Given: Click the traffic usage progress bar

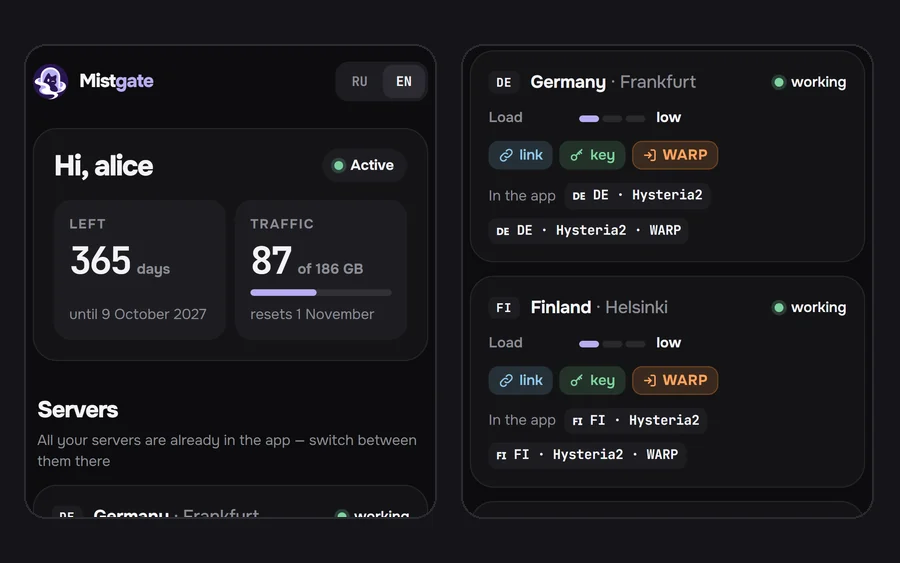Looking at the screenshot, I should coord(321,293).
